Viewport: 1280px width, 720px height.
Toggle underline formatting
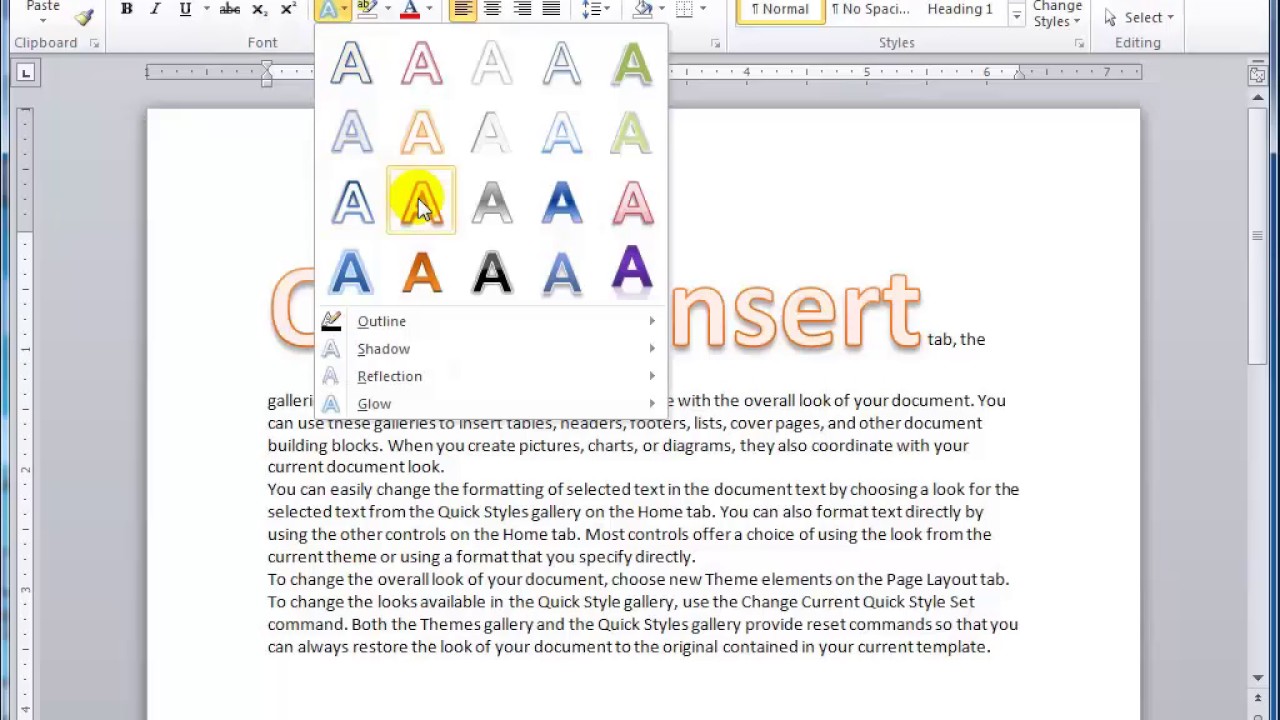[x=185, y=9]
